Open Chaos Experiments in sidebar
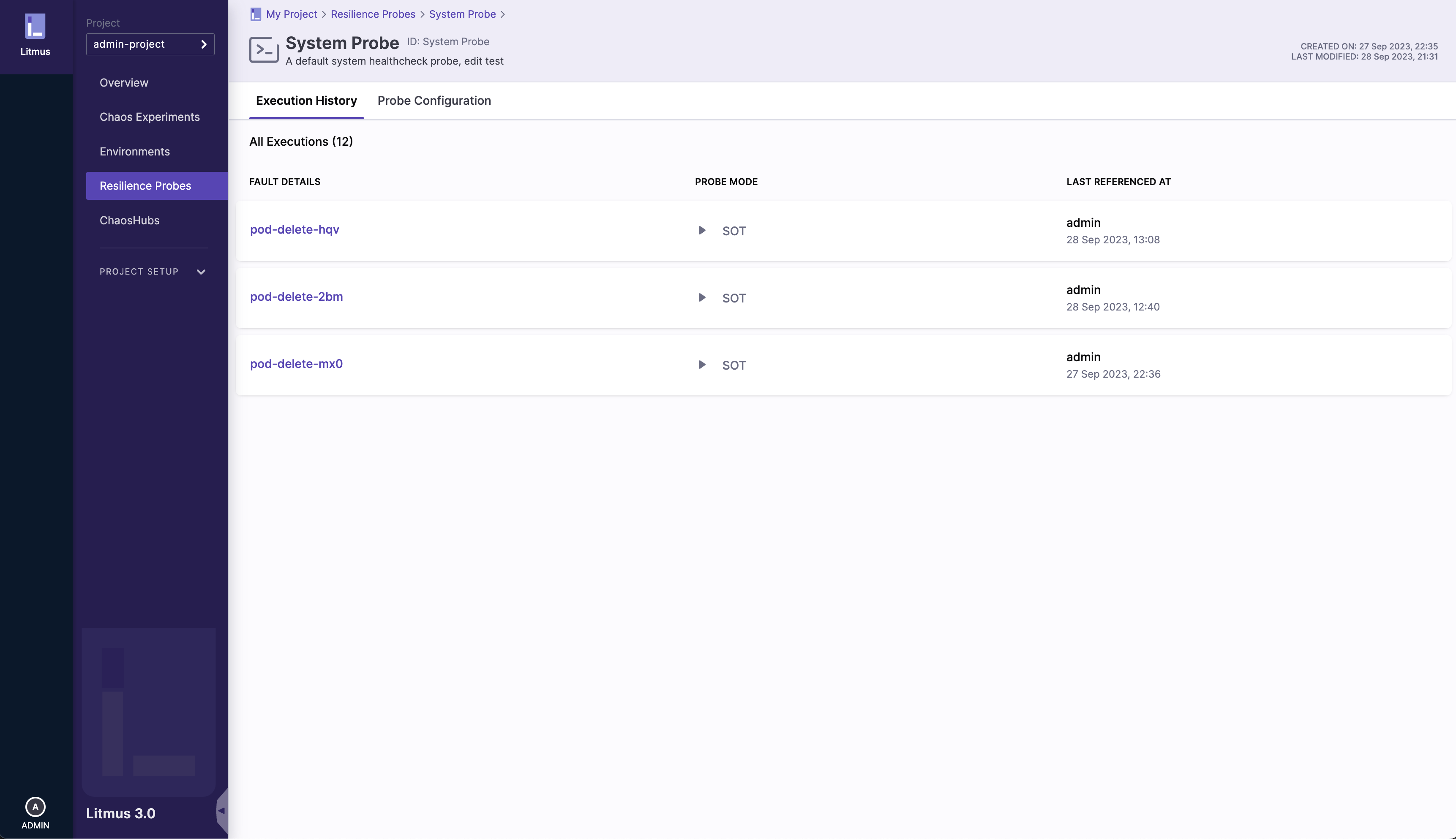This screenshot has height=839, width=1456. [149, 117]
